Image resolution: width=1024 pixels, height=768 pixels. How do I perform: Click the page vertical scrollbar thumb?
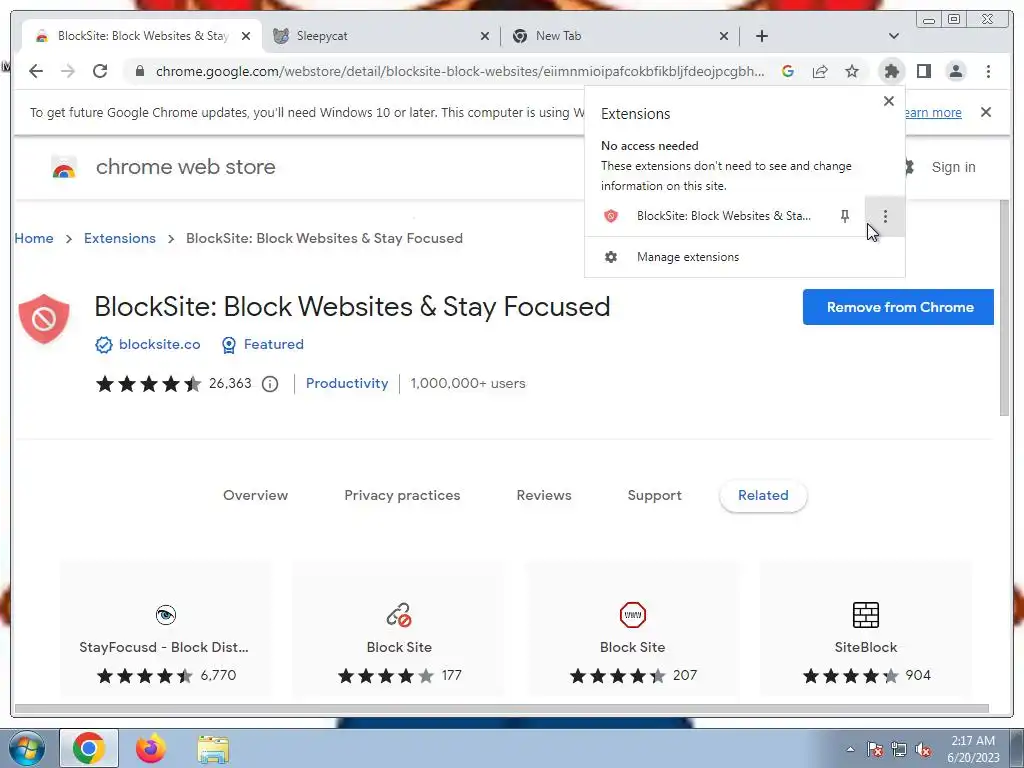coord(1004,307)
